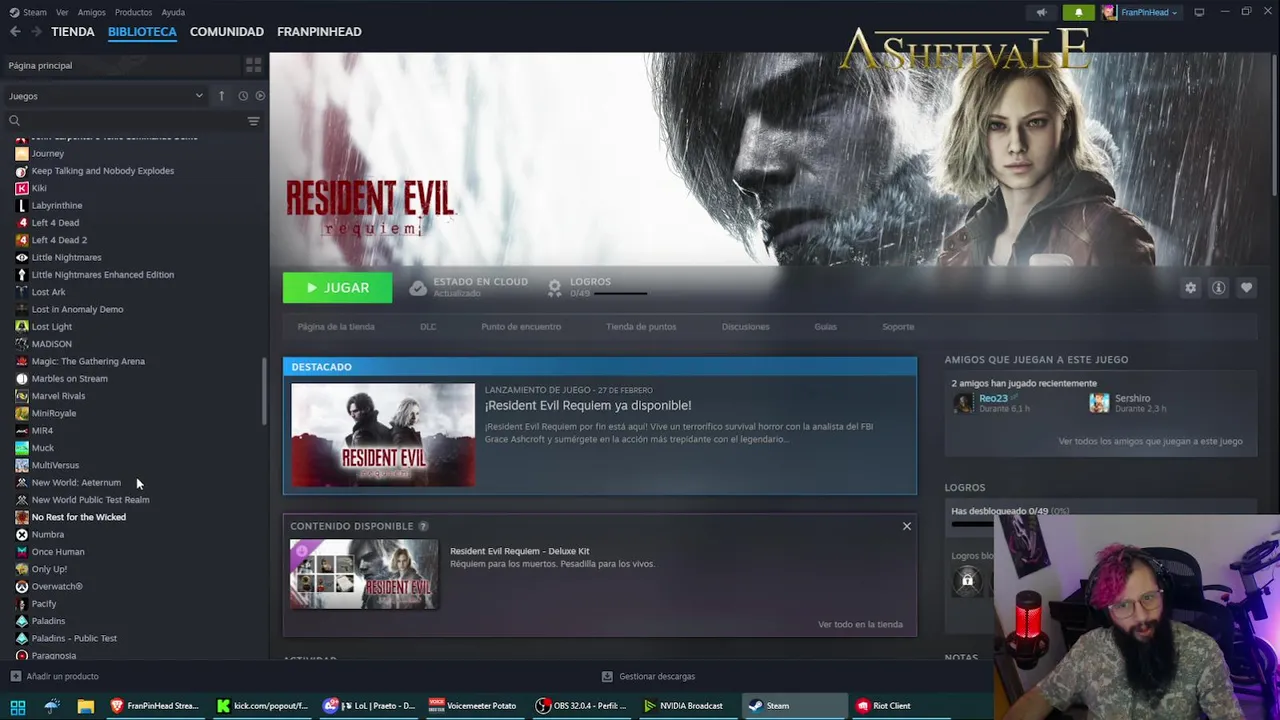Show game info icon
This screenshot has width=1280, height=720.
(x=1218, y=288)
